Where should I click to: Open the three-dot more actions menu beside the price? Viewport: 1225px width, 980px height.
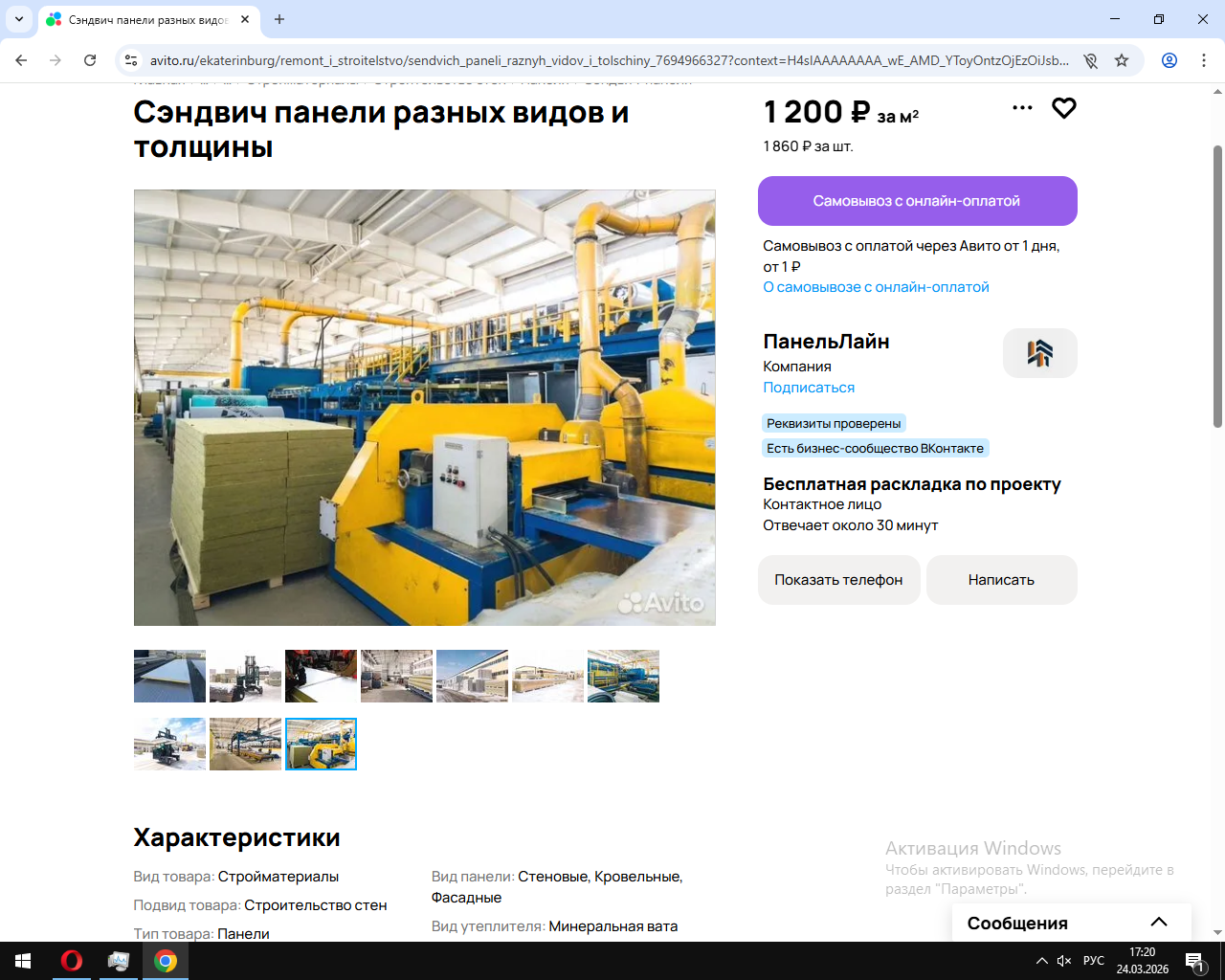click(x=1022, y=108)
